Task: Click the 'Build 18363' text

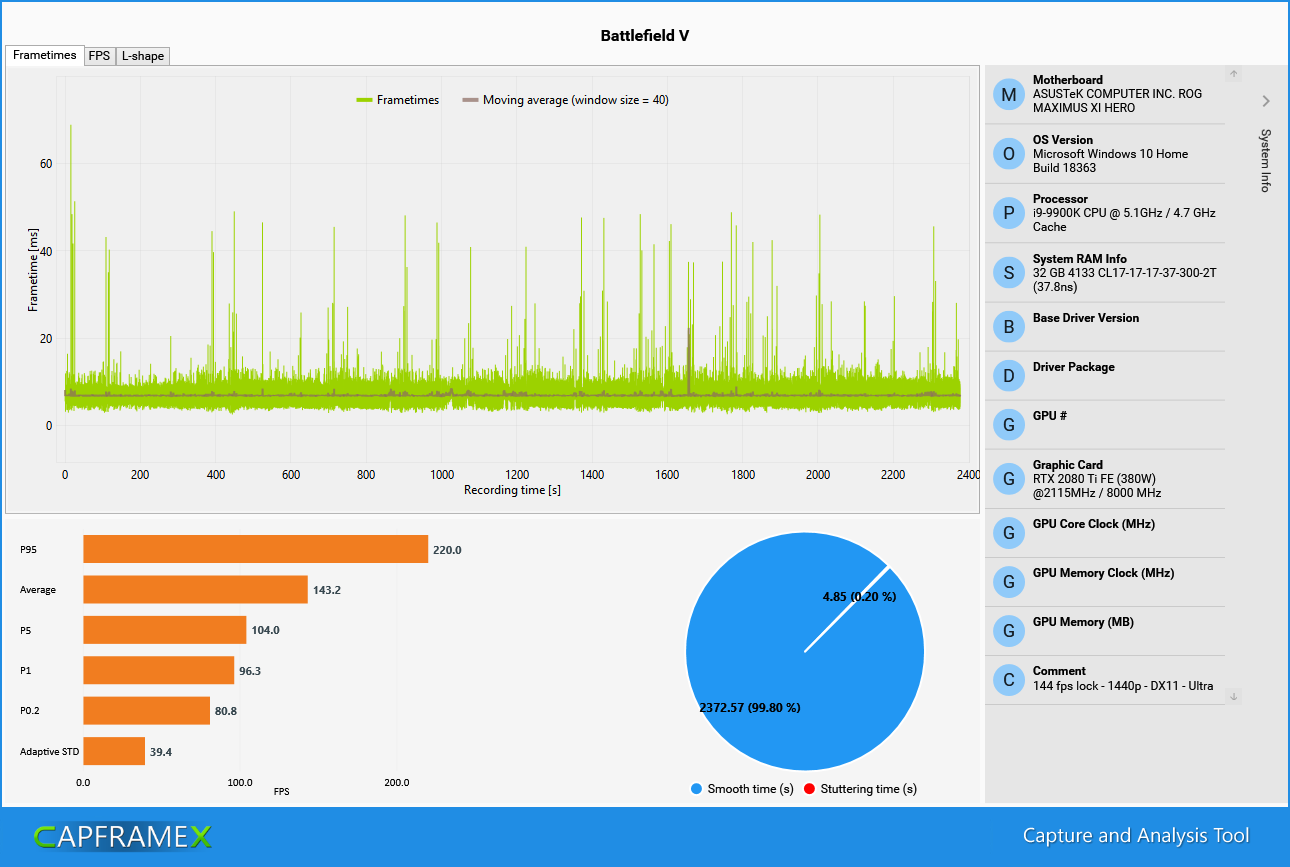Action: (1065, 168)
